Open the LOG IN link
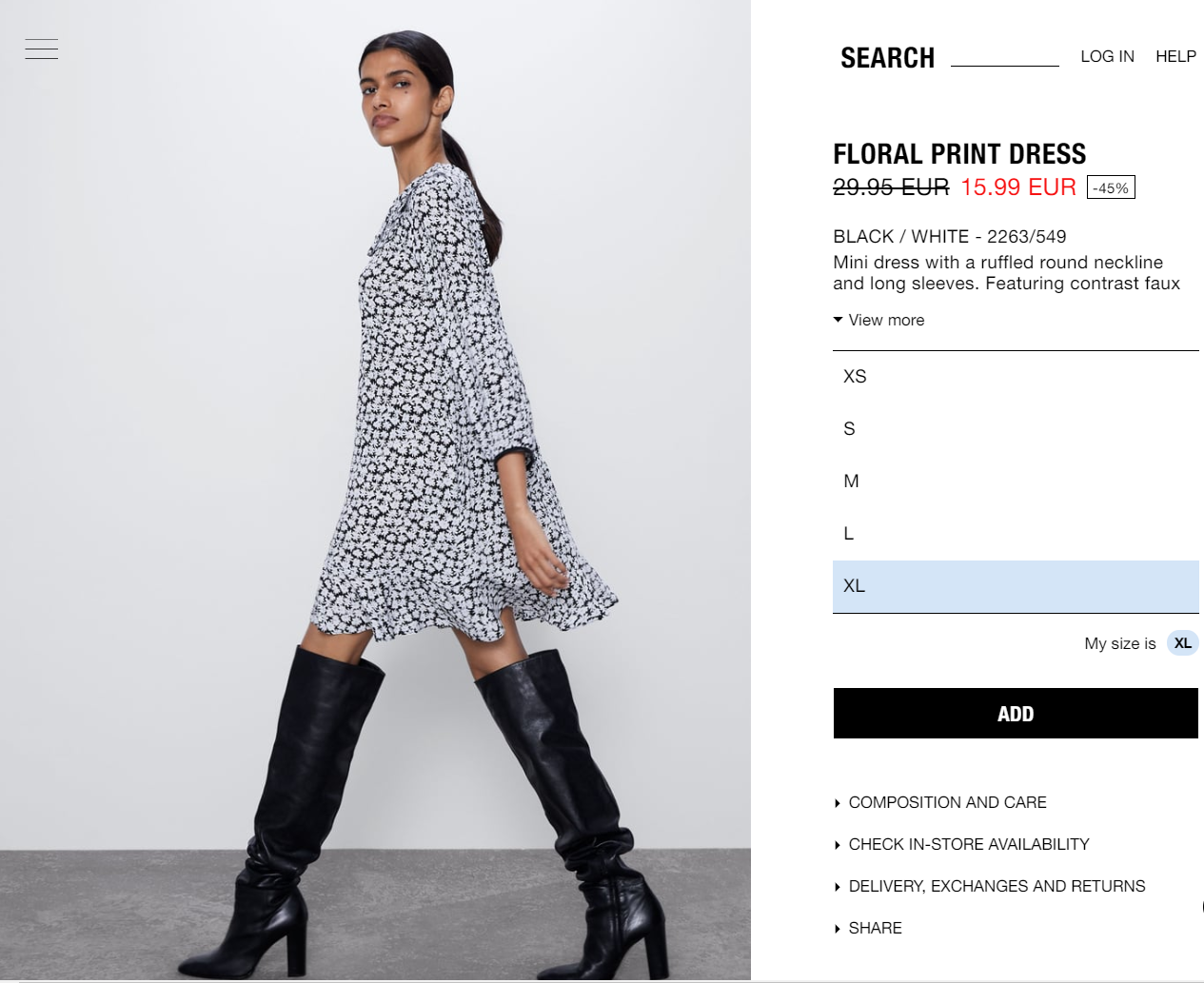1204x983 pixels. pyautogui.click(x=1107, y=56)
